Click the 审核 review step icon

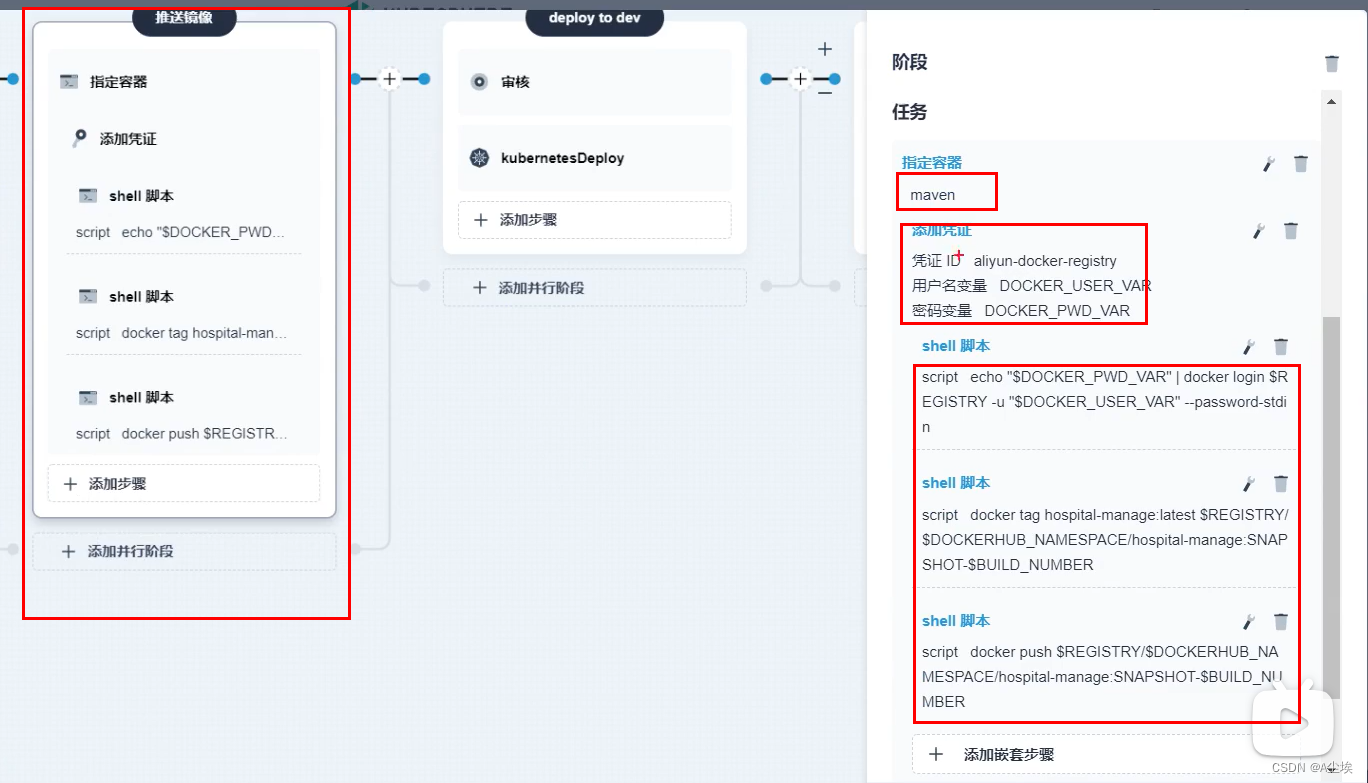coord(479,82)
